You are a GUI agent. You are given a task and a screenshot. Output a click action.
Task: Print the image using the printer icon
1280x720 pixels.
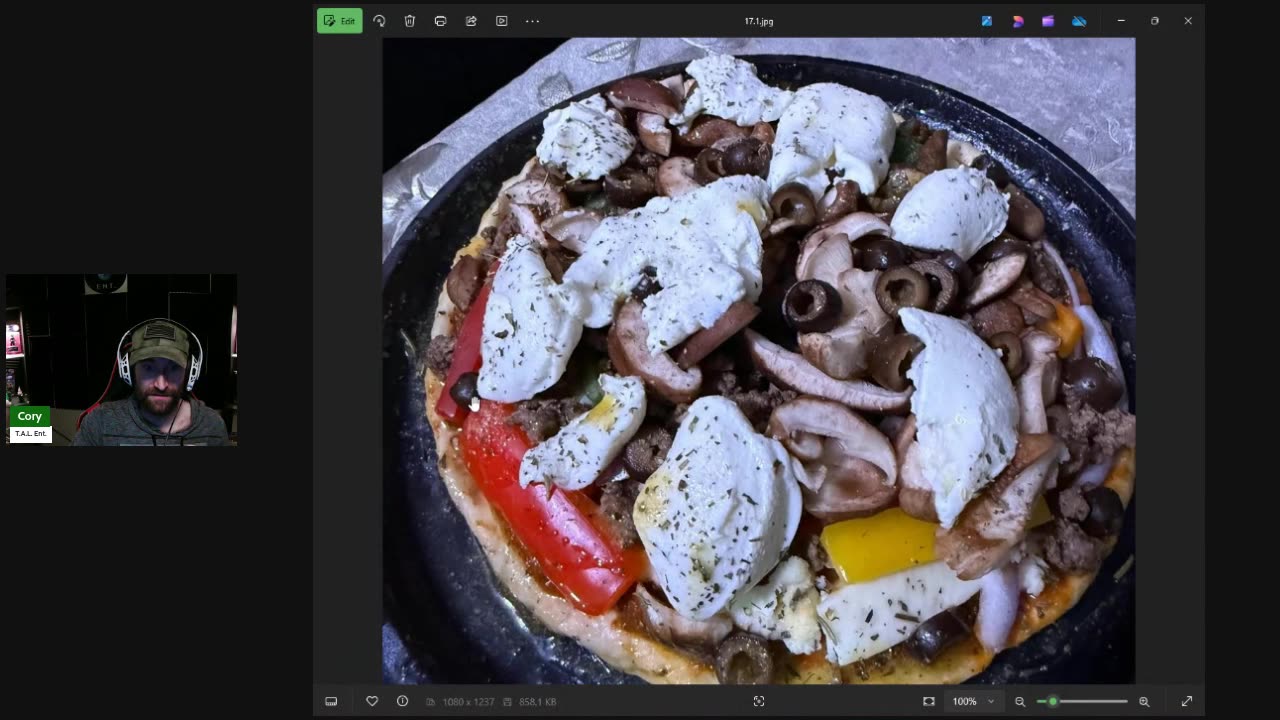tap(440, 21)
